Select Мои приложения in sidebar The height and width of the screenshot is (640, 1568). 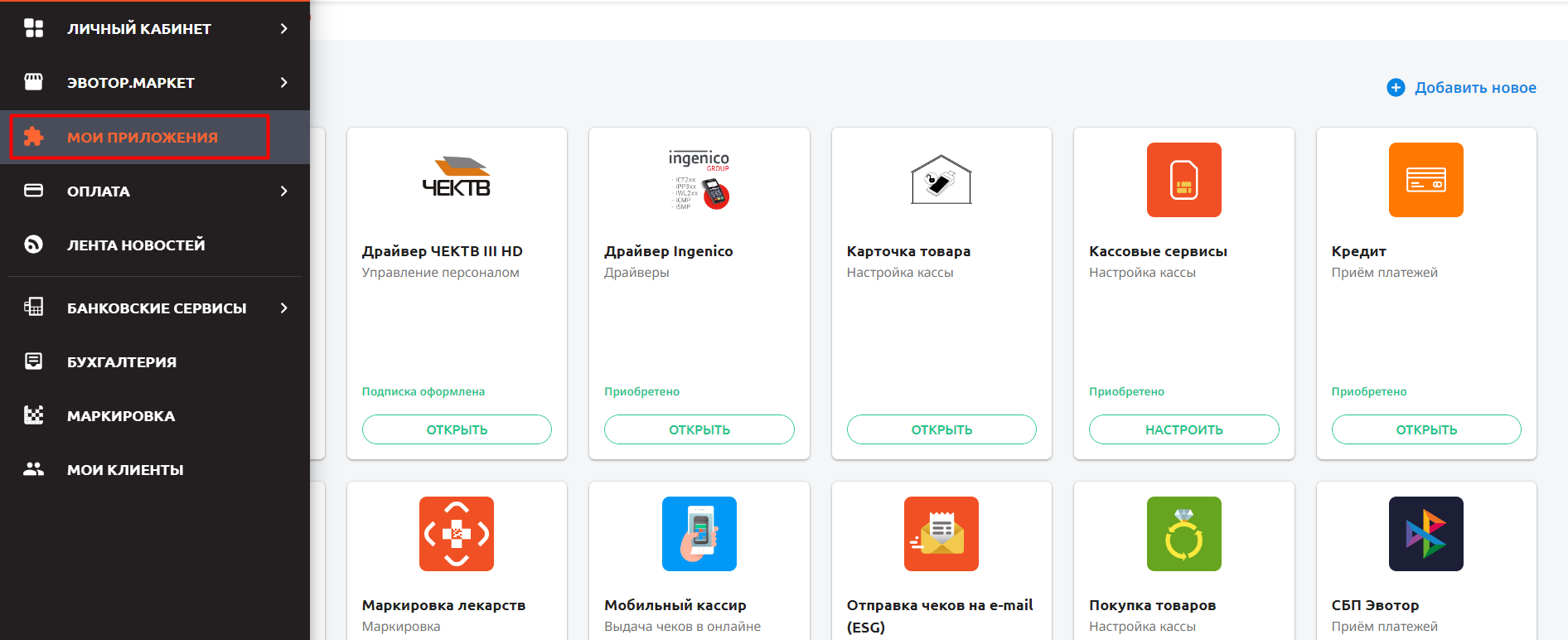pyautogui.click(x=155, y=137)
